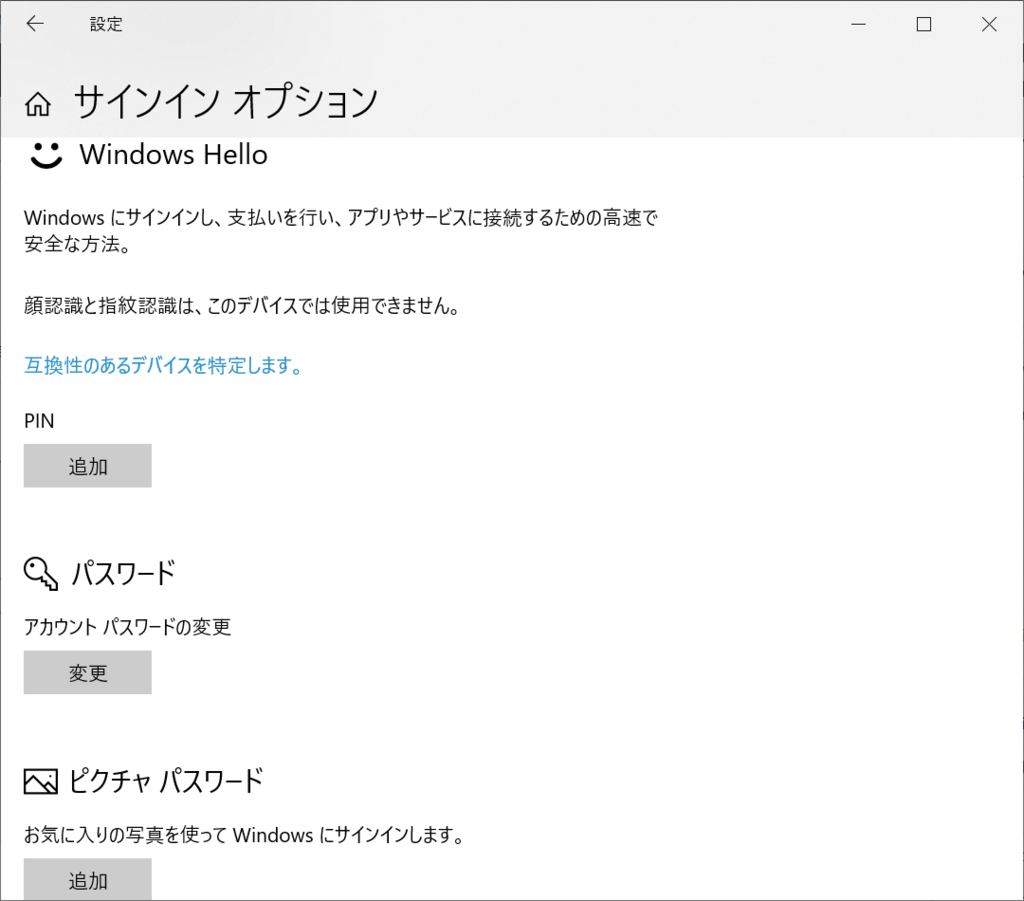The image size is (1024, 901).
Task: Click the パスワード section heading
Action: point(123,573)
